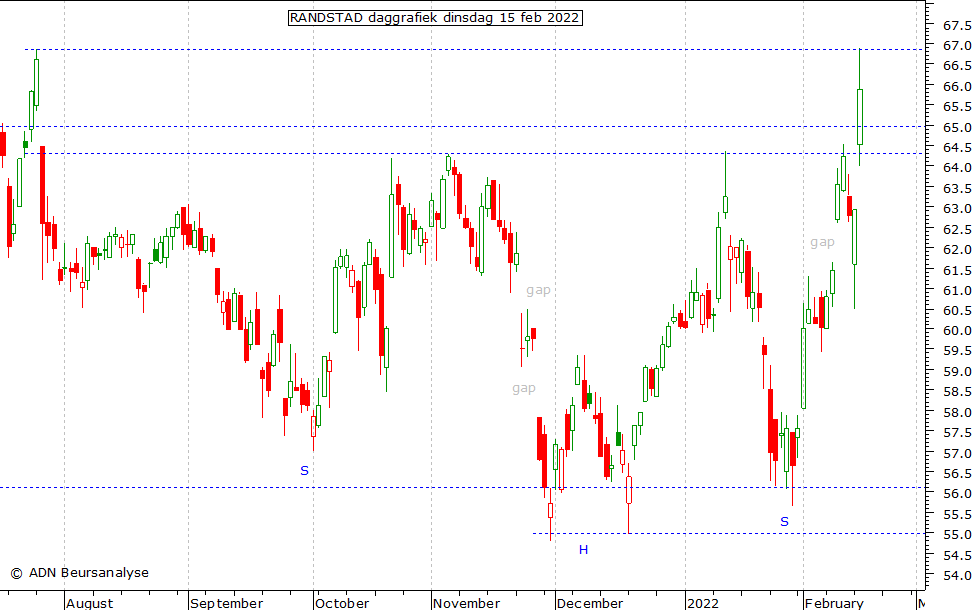The height and width of the screenshot is (610, 976).
Task: Click the 'September' month label
Action: [227, 603]
